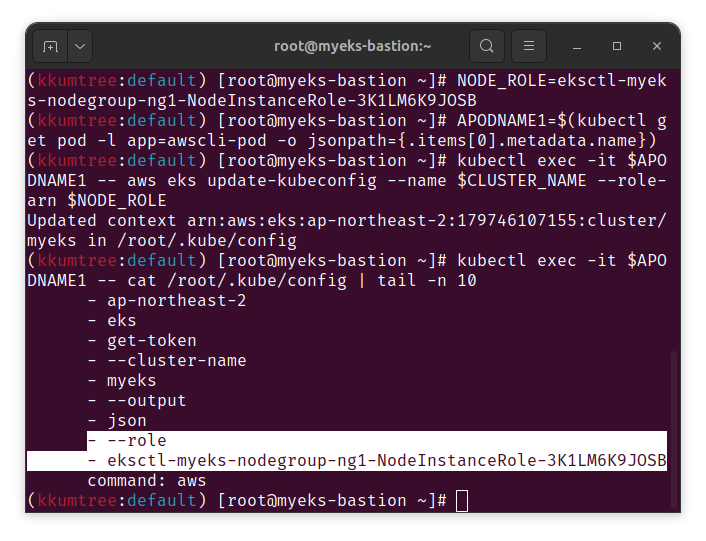Image resolution: width=706 pixels, height=541 pixels.
Task: Click the 'command: aws' output line
Action: point(147,481)
